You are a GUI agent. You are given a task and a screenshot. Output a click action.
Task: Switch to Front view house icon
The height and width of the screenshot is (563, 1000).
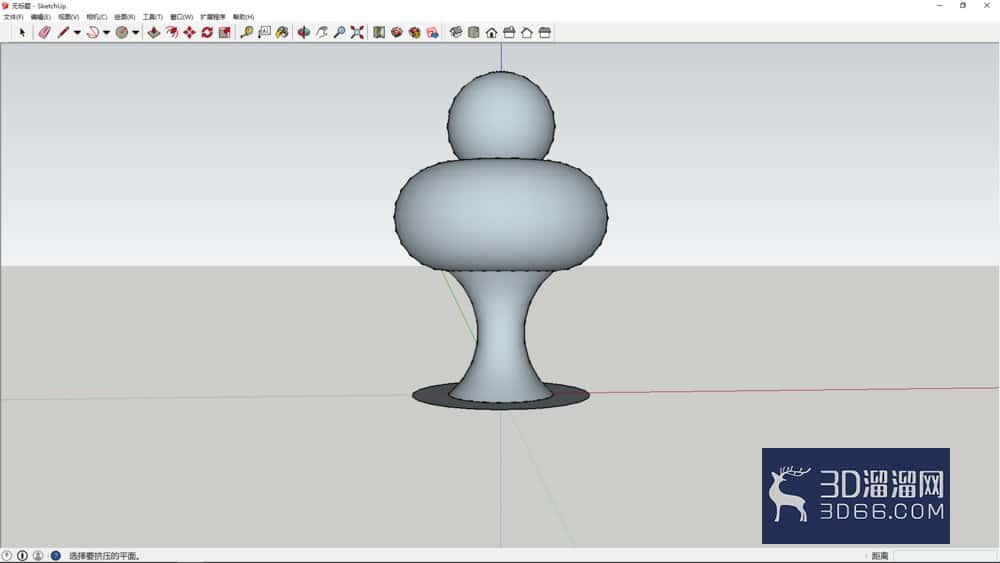491,33
